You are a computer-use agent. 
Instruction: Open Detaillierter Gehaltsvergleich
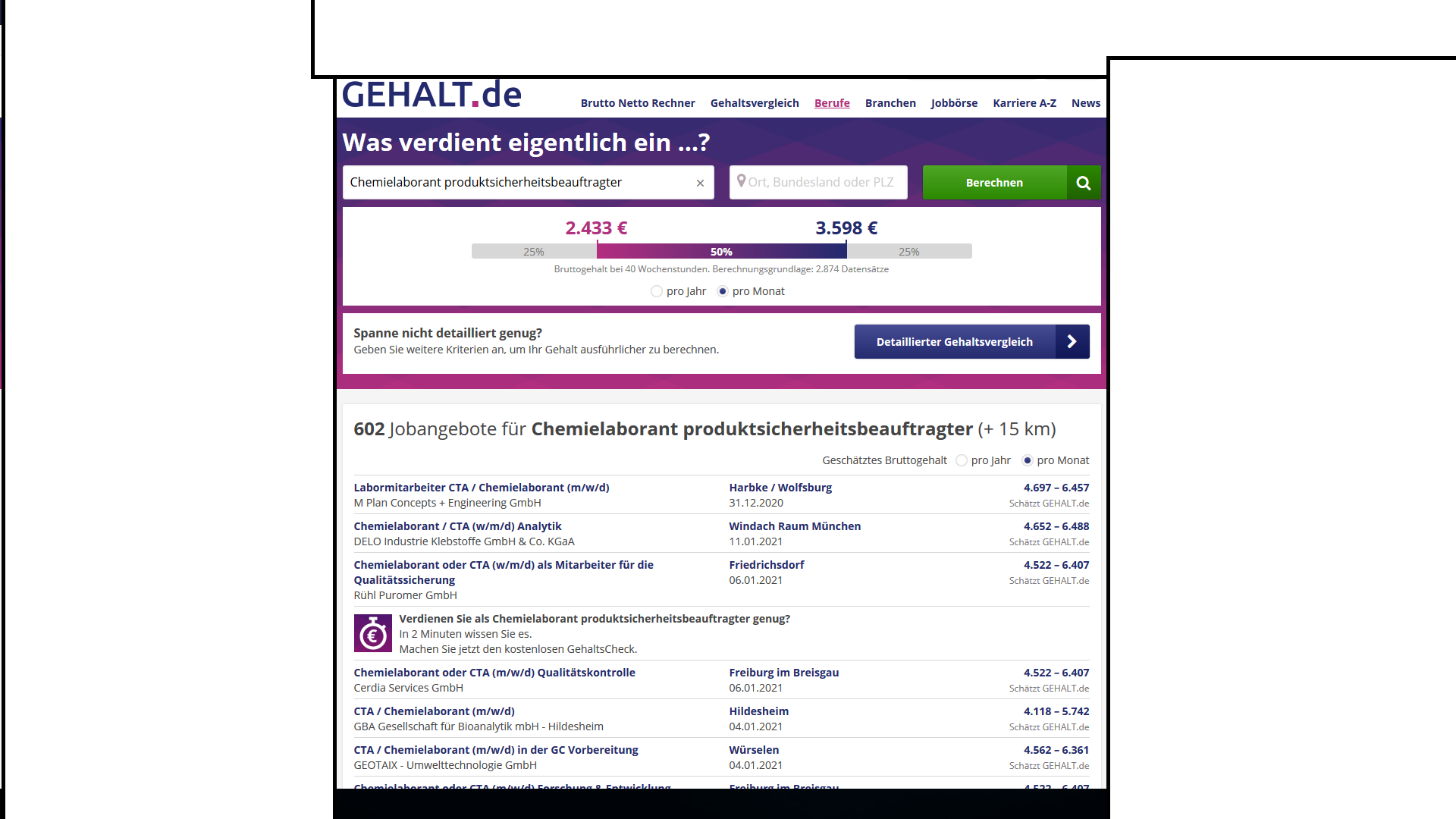click(954, 342)
